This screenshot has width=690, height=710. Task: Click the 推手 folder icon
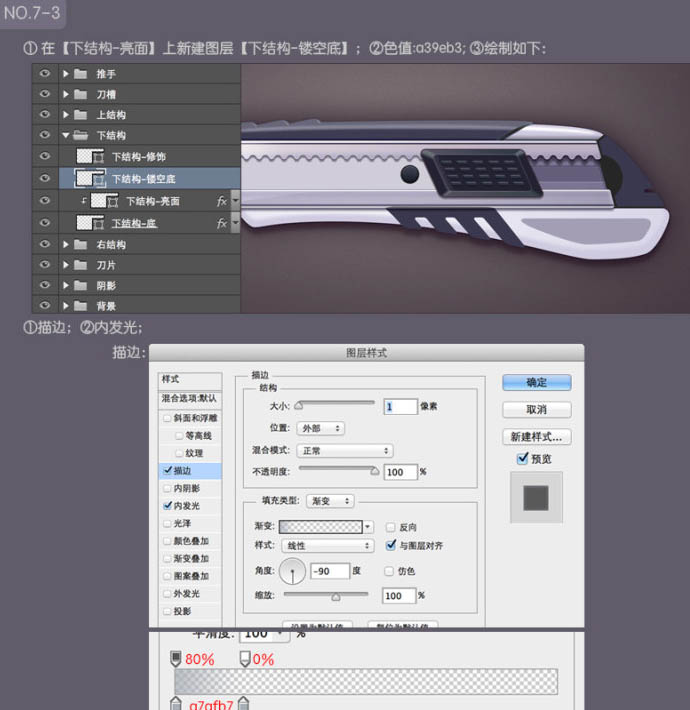(81, 74)
